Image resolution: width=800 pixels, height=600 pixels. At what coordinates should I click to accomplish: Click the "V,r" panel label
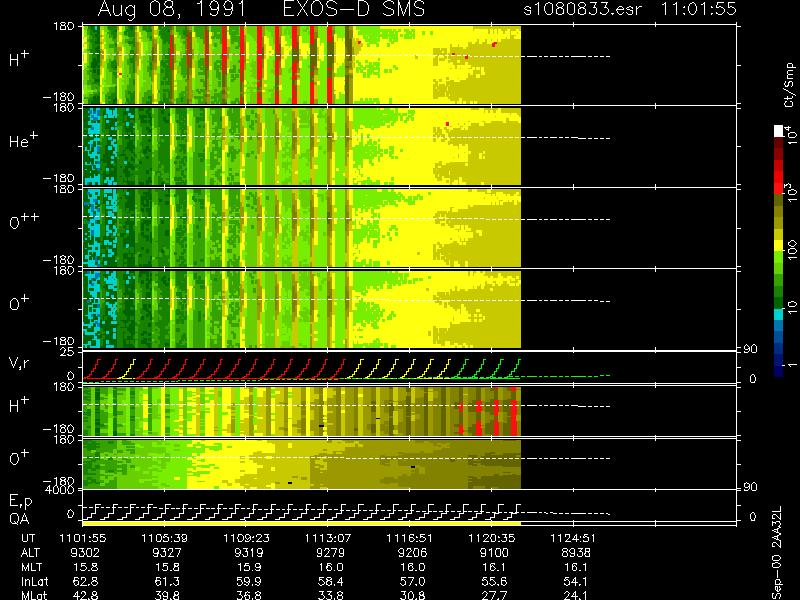19,363
